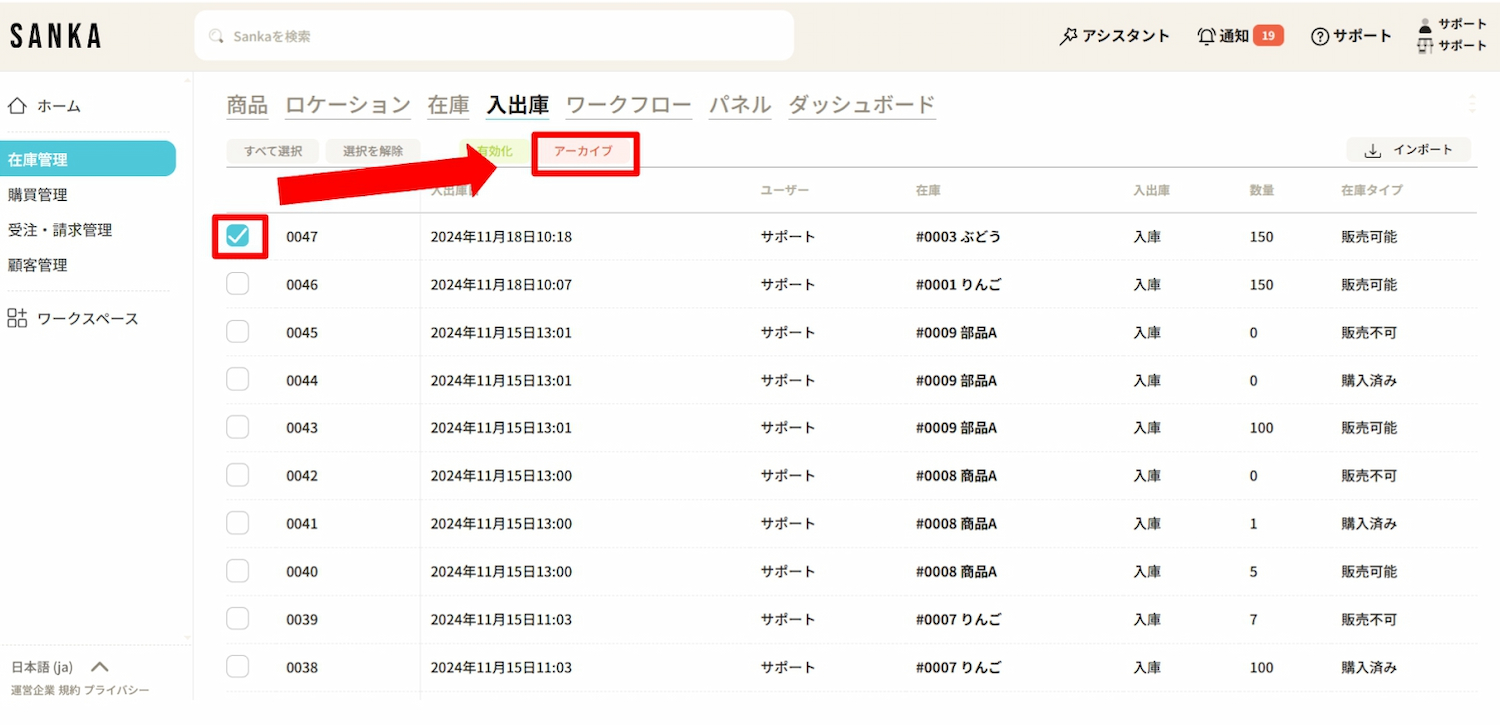Open the 運営企業 footer link

pos(32,690)
